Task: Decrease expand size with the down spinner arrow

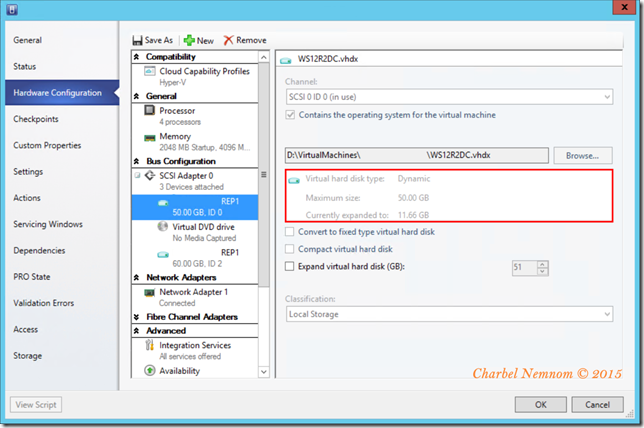Action: pos(543,272)
